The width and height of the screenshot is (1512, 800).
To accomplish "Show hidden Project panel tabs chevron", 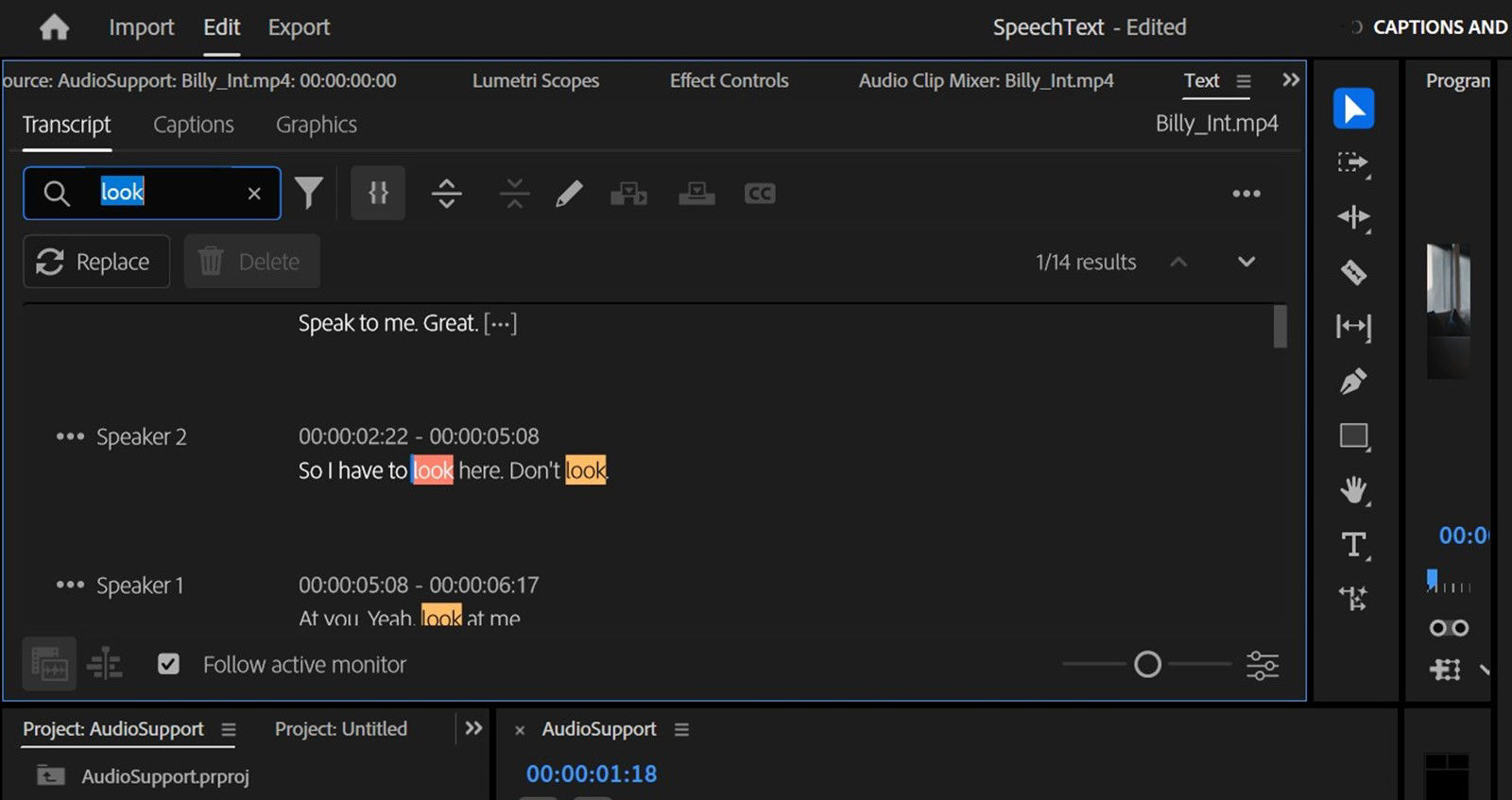I will click(473, 728).
